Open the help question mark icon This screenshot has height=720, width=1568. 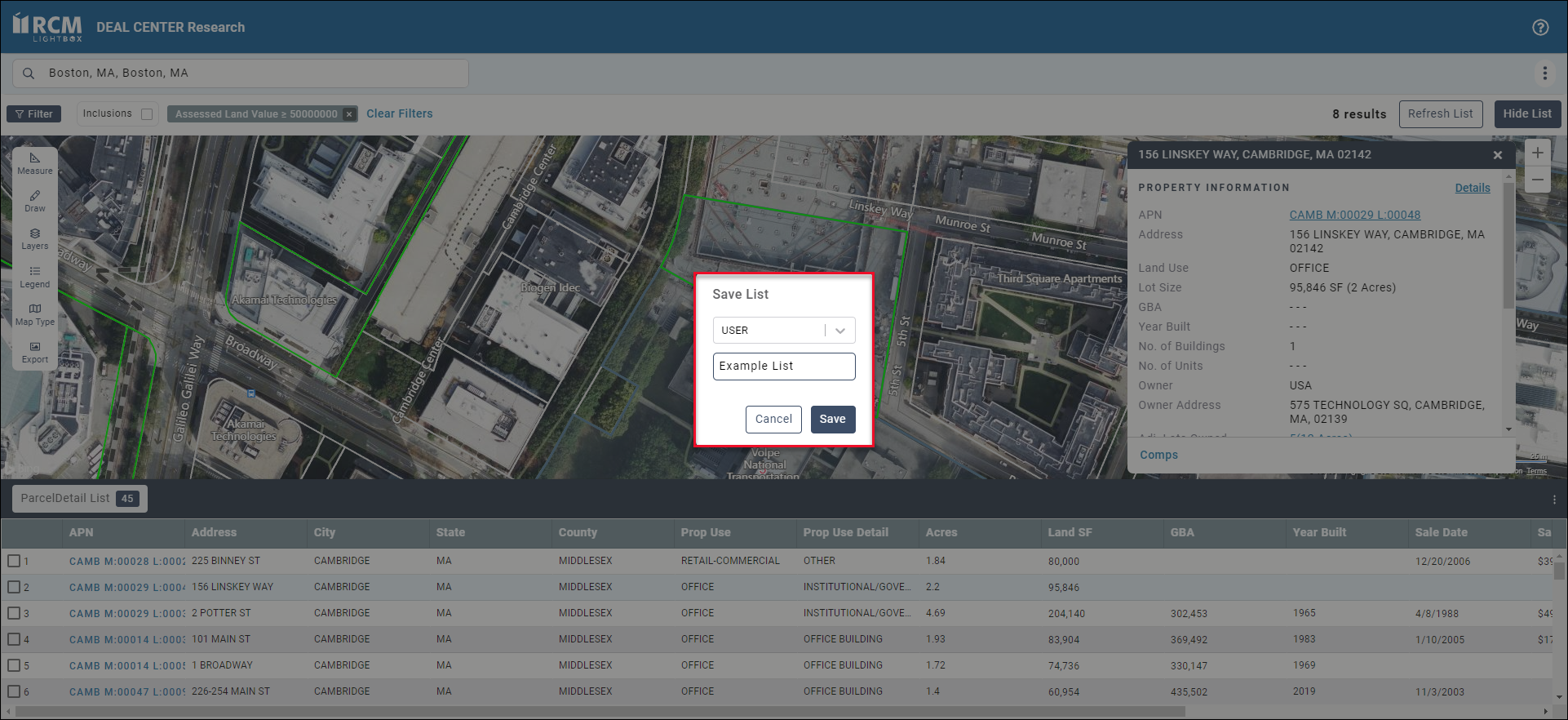point(1540,27)
